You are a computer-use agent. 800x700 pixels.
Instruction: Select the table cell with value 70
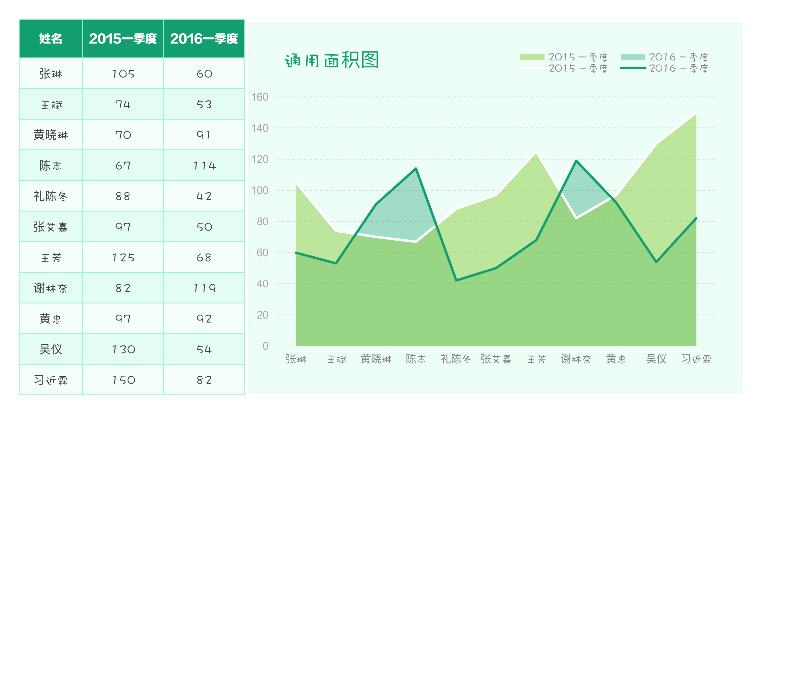pyautogui.click(x=123, y=135)
